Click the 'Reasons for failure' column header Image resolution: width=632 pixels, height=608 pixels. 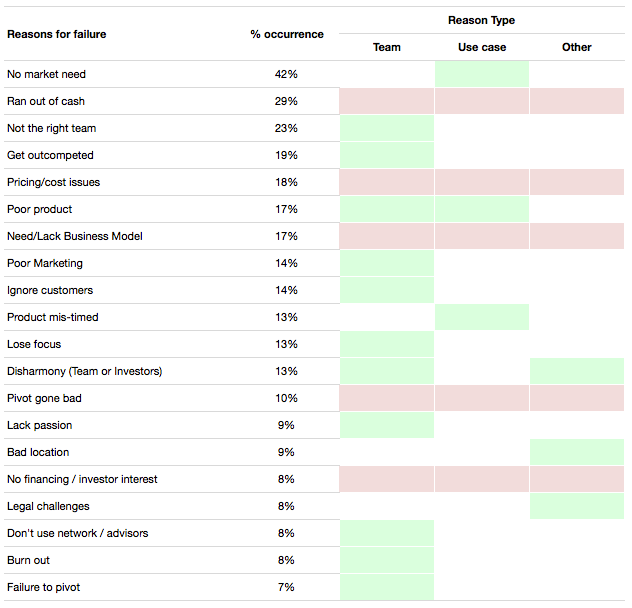click(x=56, y=34)
